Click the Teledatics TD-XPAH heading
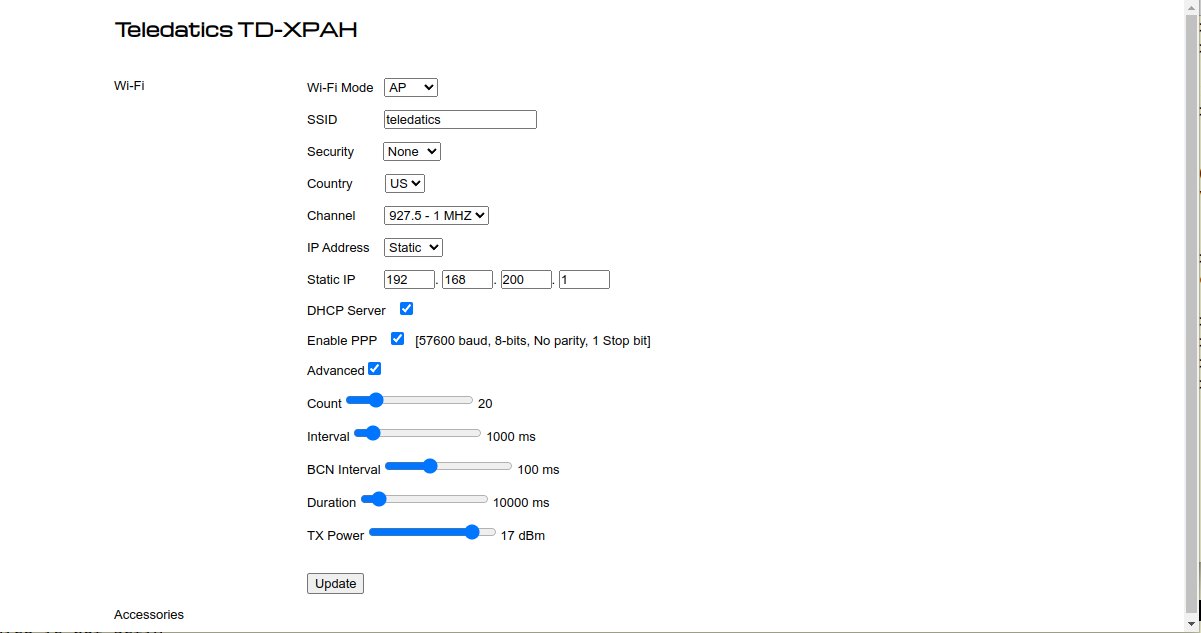 point(236,30)
